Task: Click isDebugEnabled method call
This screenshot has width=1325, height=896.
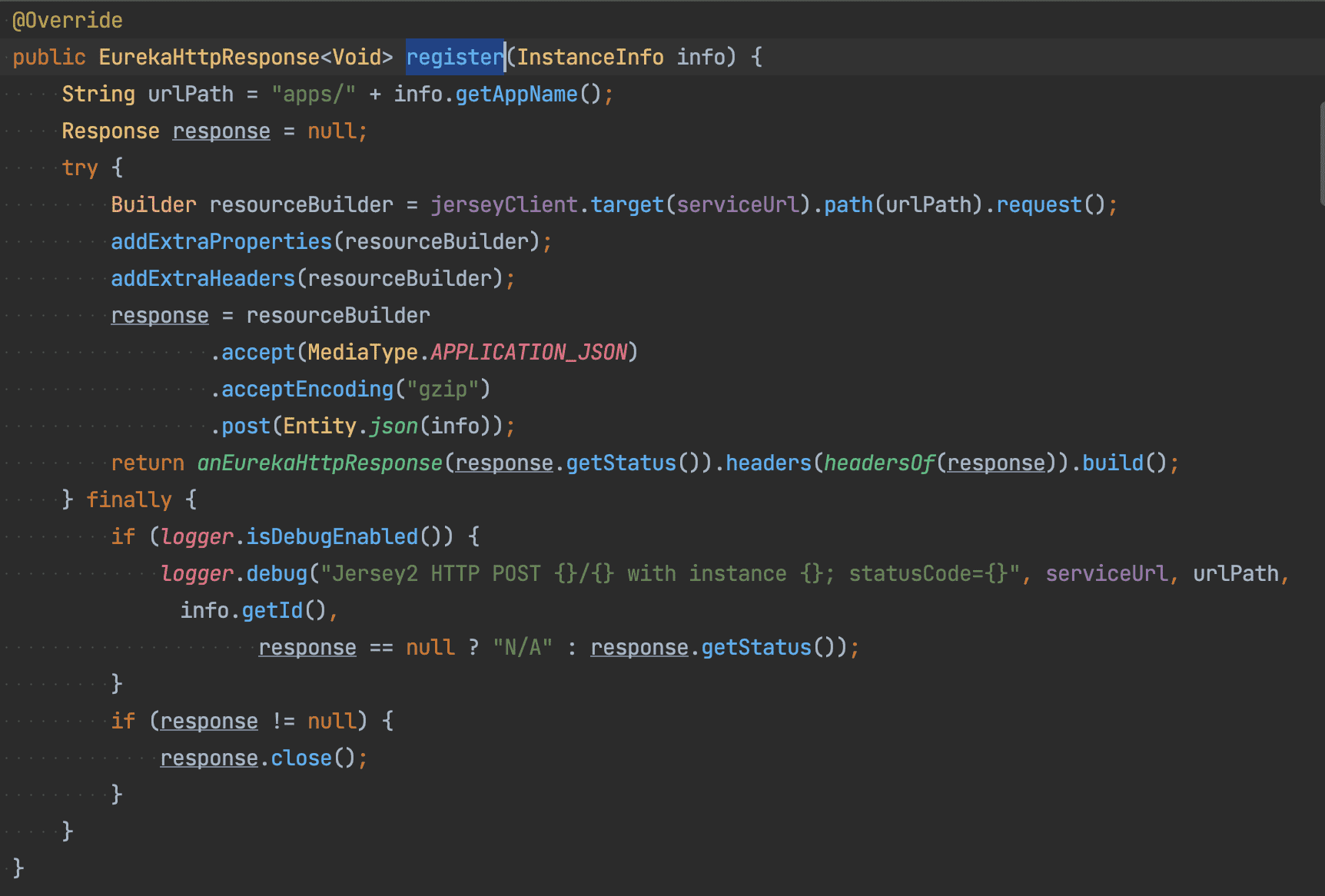Action: (x=332, y=536)
